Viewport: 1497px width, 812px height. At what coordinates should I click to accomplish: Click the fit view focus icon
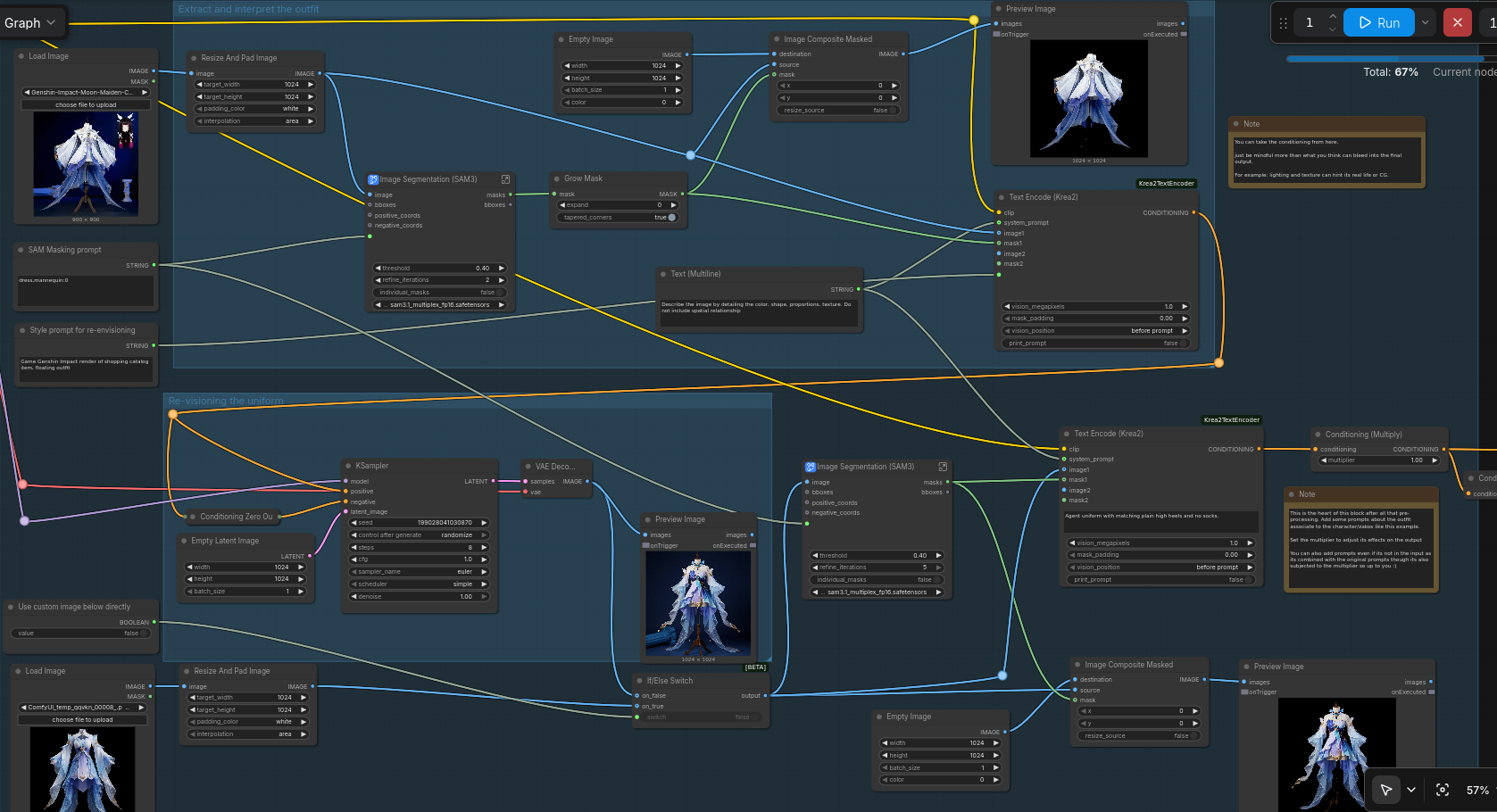coord(1442,790)
